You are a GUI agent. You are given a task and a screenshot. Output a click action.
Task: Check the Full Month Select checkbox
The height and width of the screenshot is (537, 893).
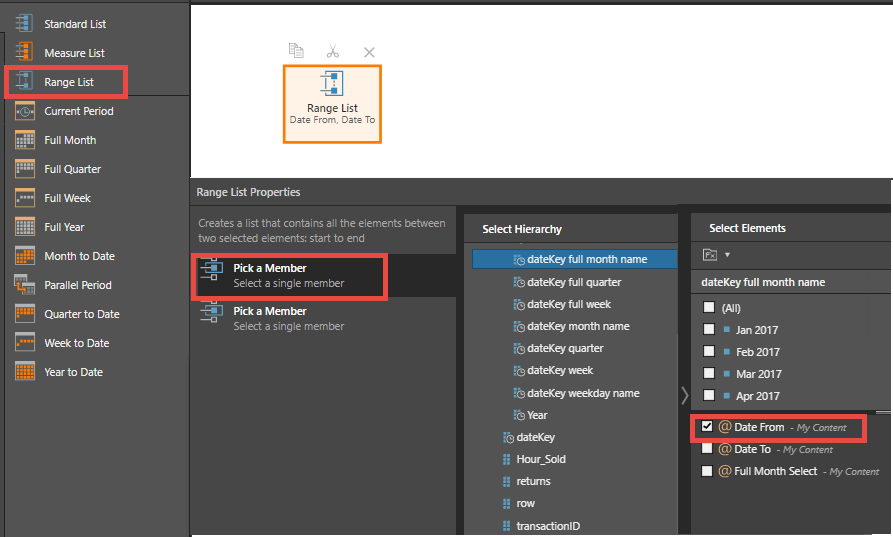pyautogui.click(x=707, y=471)
